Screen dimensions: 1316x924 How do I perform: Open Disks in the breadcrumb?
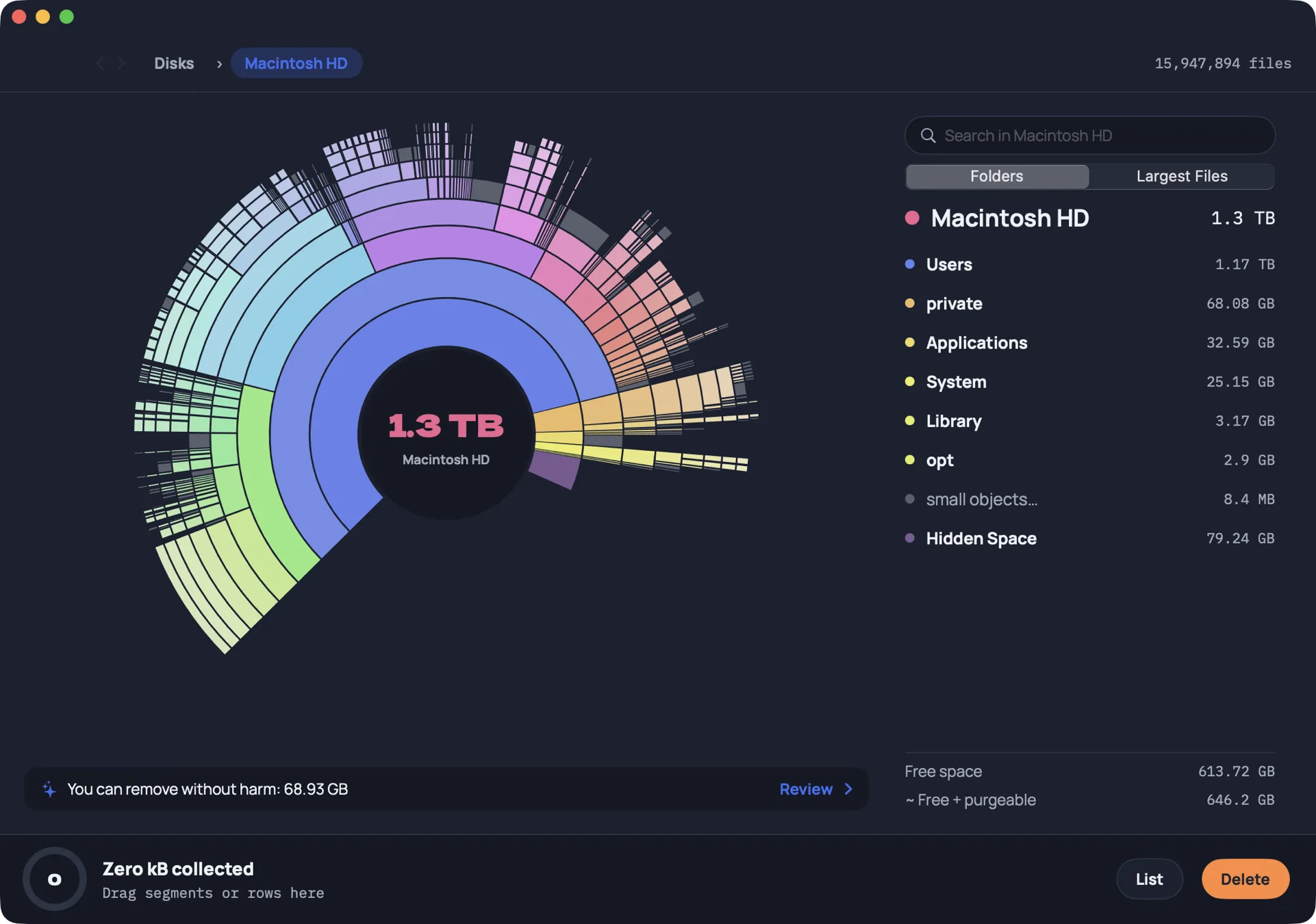coord(174,64)
